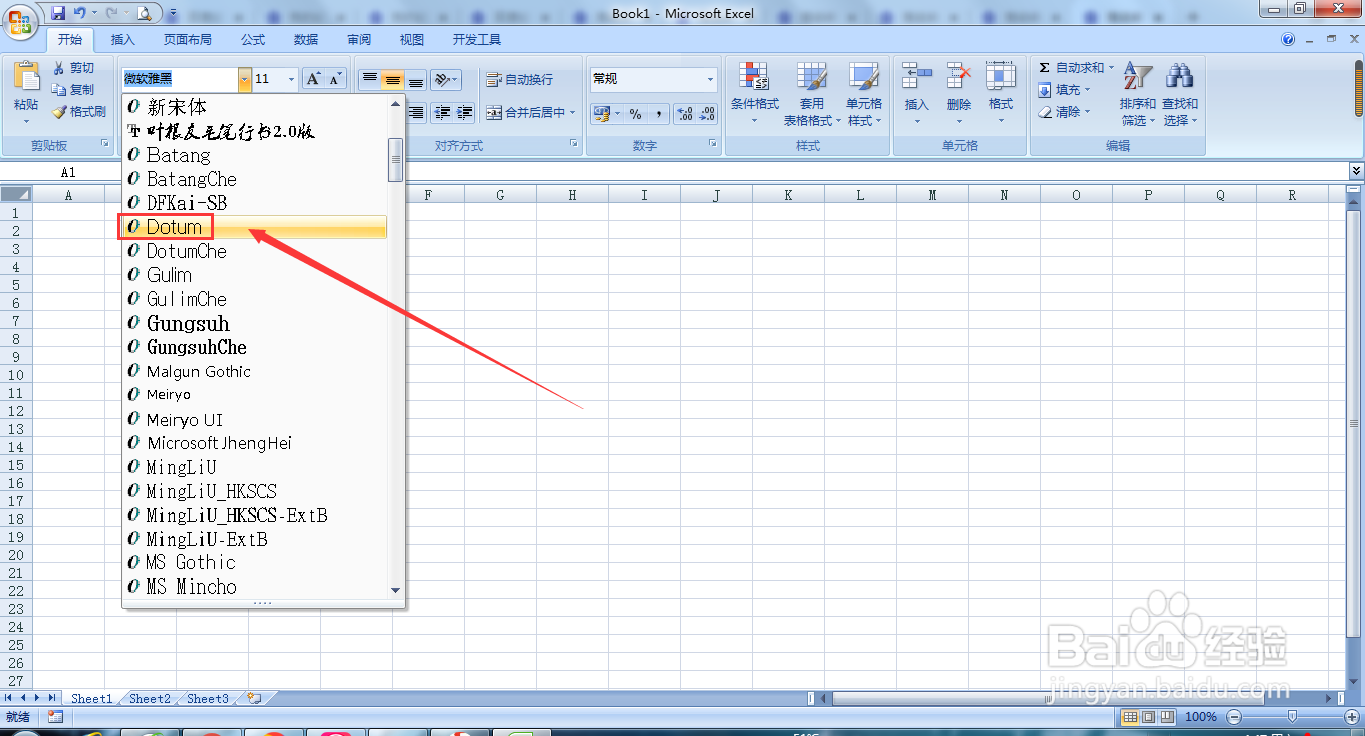Choose the Gulim font

[255, 275]
